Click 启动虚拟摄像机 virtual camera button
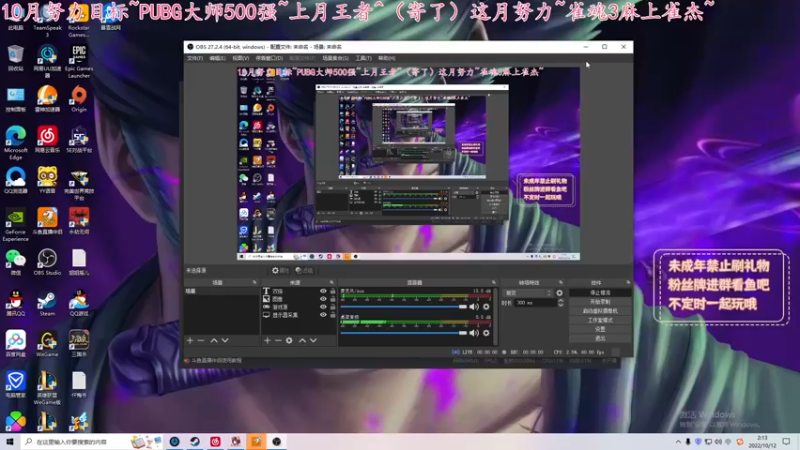 600,311
